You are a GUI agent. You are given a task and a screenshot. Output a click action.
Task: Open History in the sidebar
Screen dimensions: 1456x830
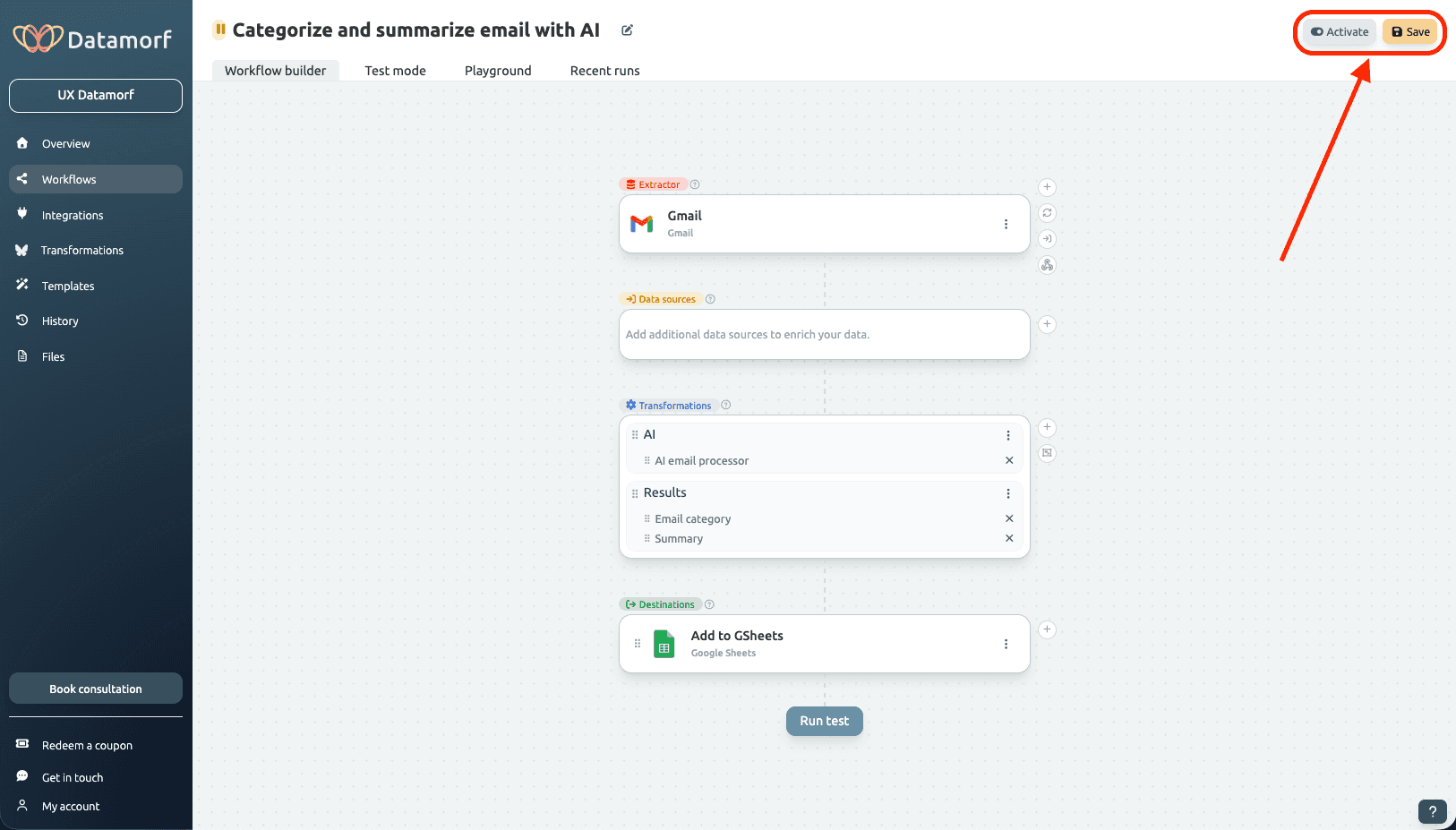coord(96,321)
